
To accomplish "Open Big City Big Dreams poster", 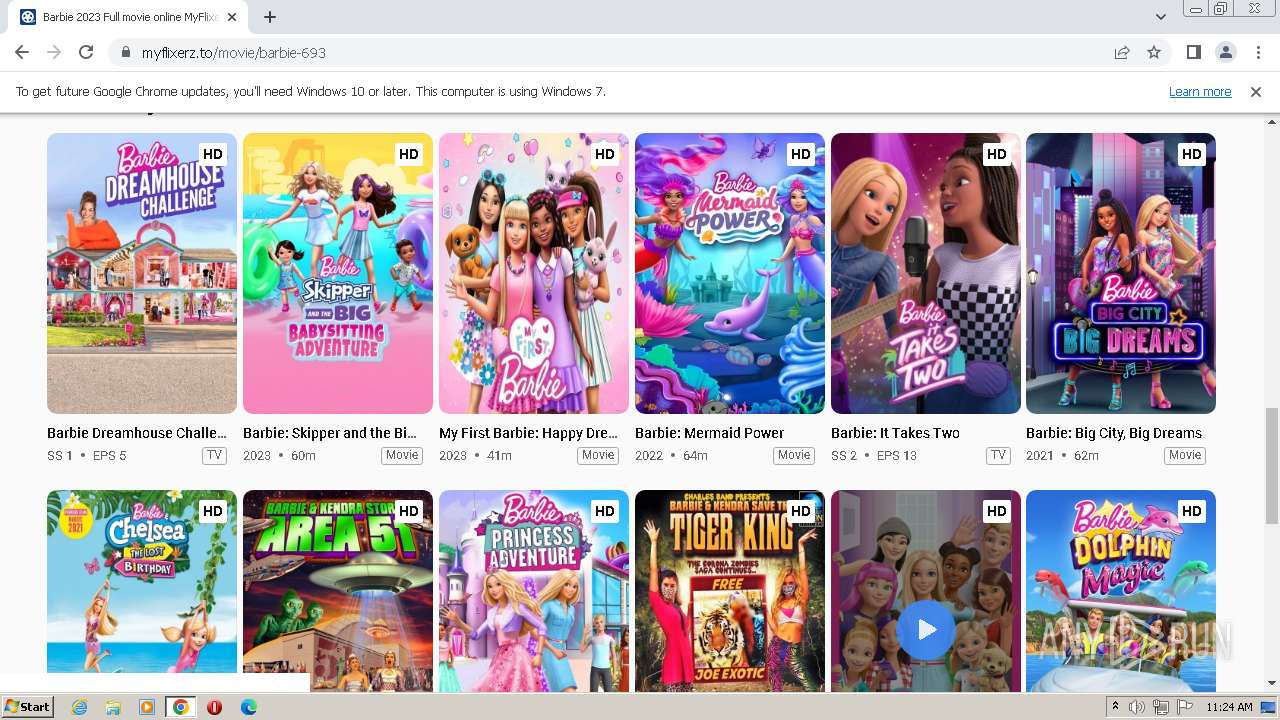I will 1121,273.
